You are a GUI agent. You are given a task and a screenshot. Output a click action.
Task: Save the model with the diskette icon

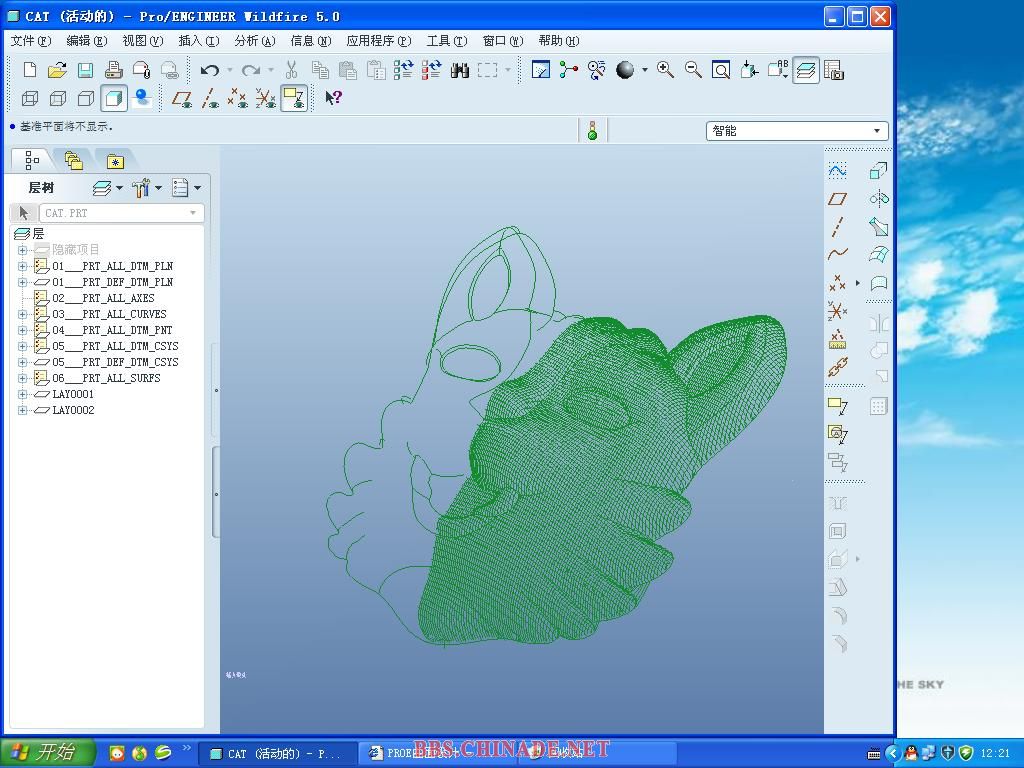(x=86, y=70)
